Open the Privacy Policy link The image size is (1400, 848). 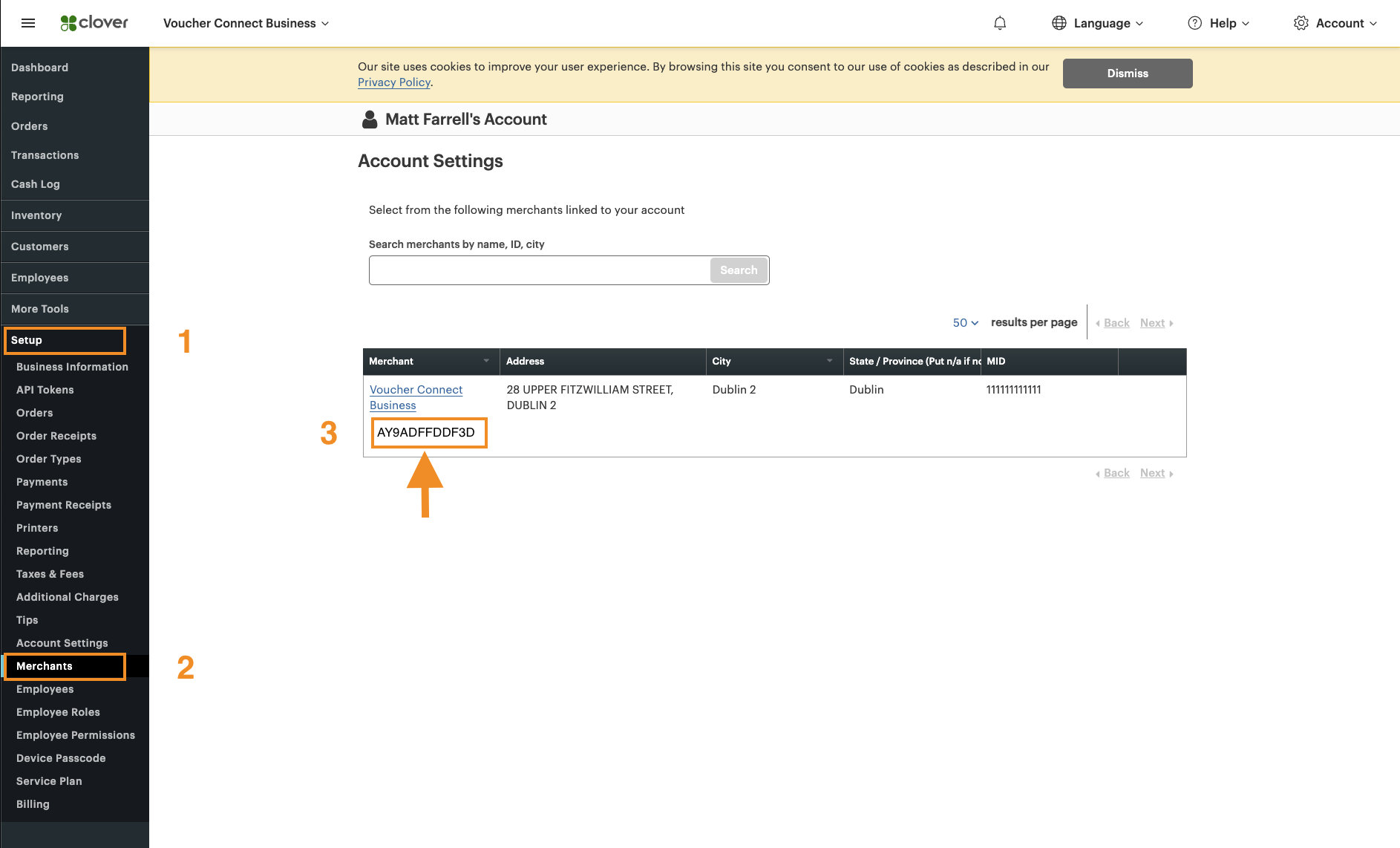(x=393, y=82)
